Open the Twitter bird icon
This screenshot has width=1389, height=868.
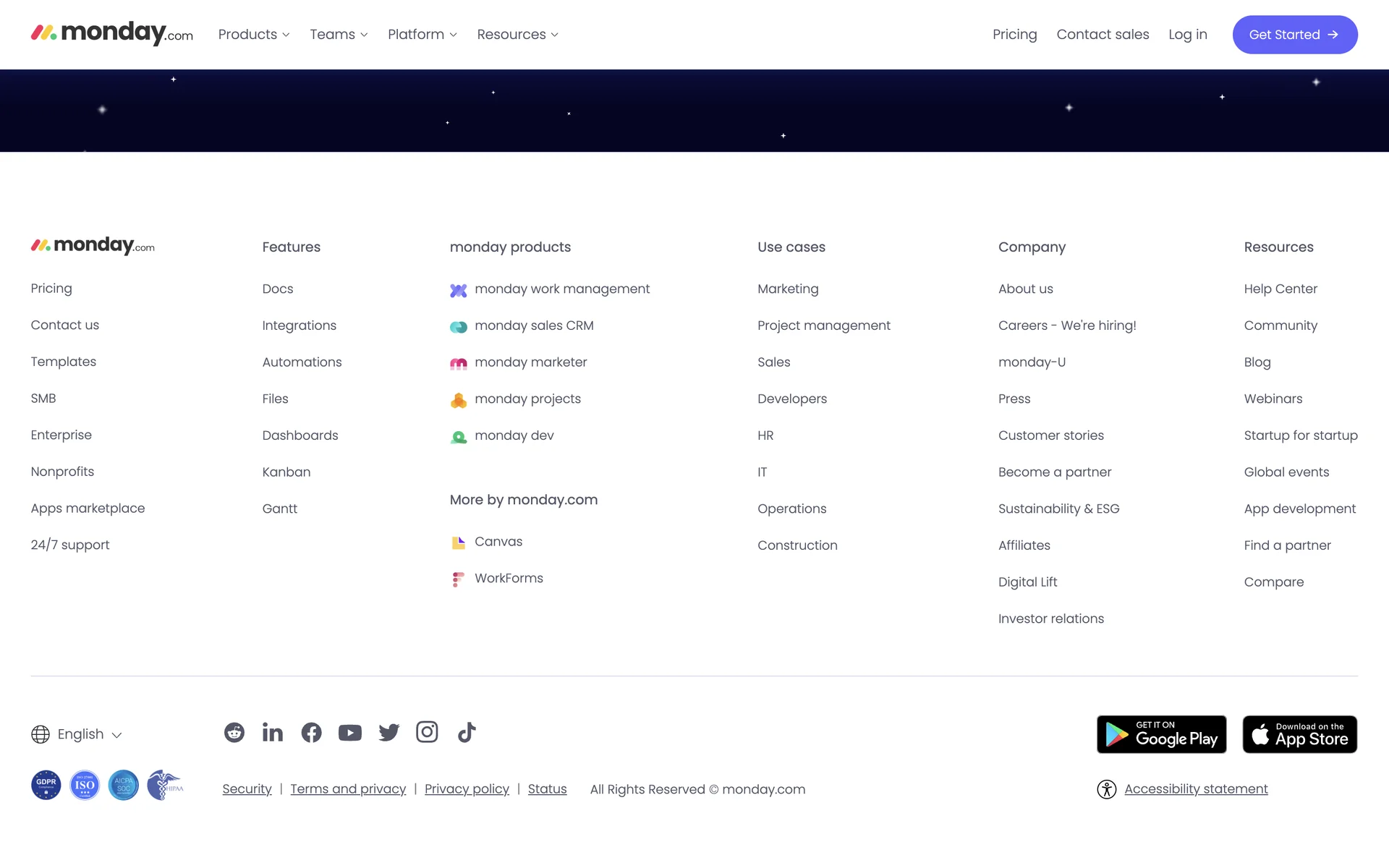coord(388,732)
